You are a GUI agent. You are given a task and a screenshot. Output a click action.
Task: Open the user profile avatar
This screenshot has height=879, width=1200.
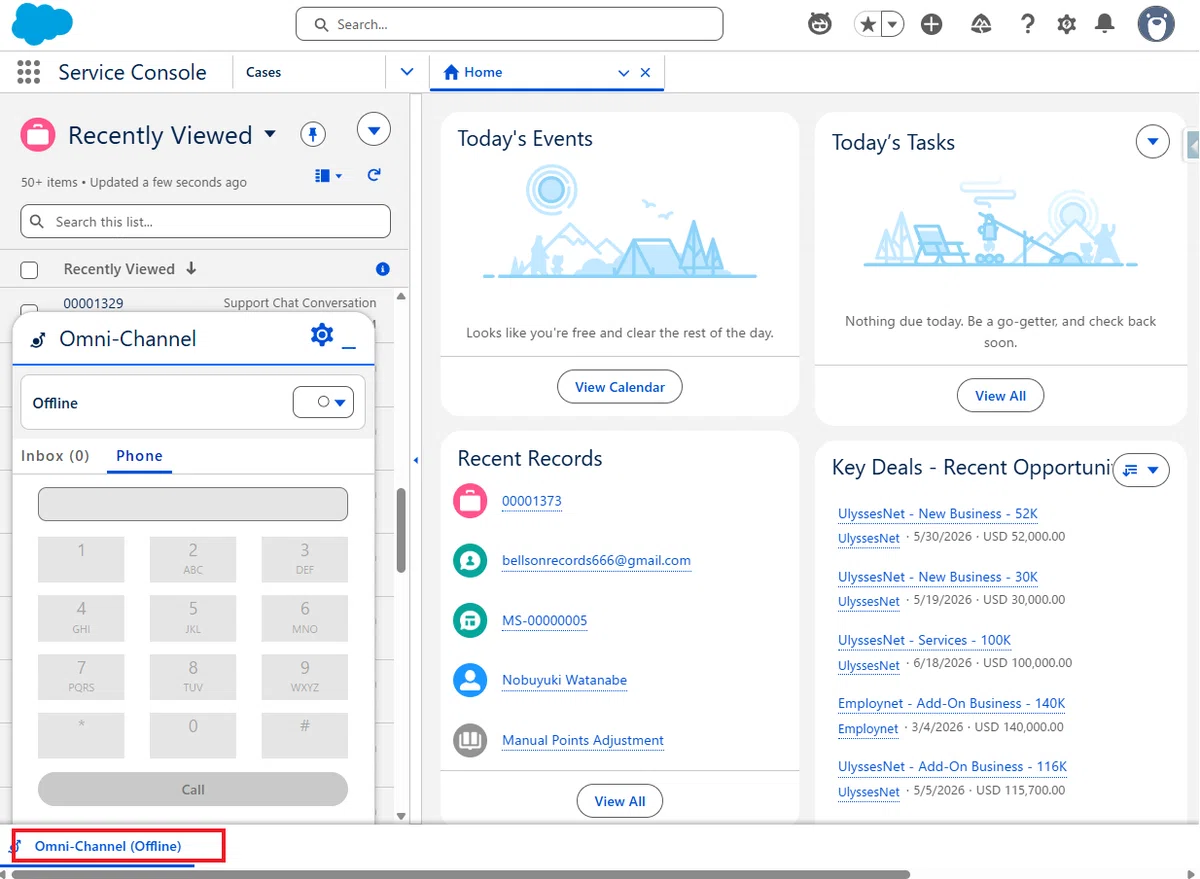coord(1156,24)
